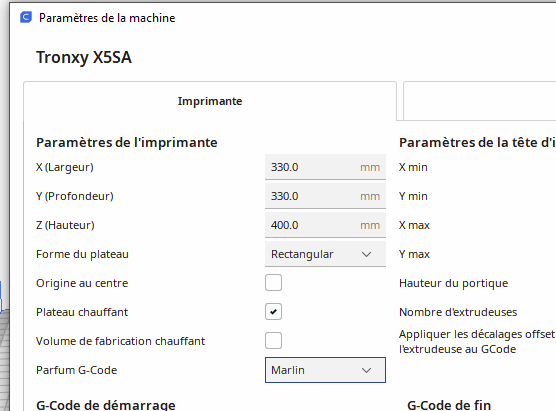Click the Parfum G-Code label

pos(77,370)
